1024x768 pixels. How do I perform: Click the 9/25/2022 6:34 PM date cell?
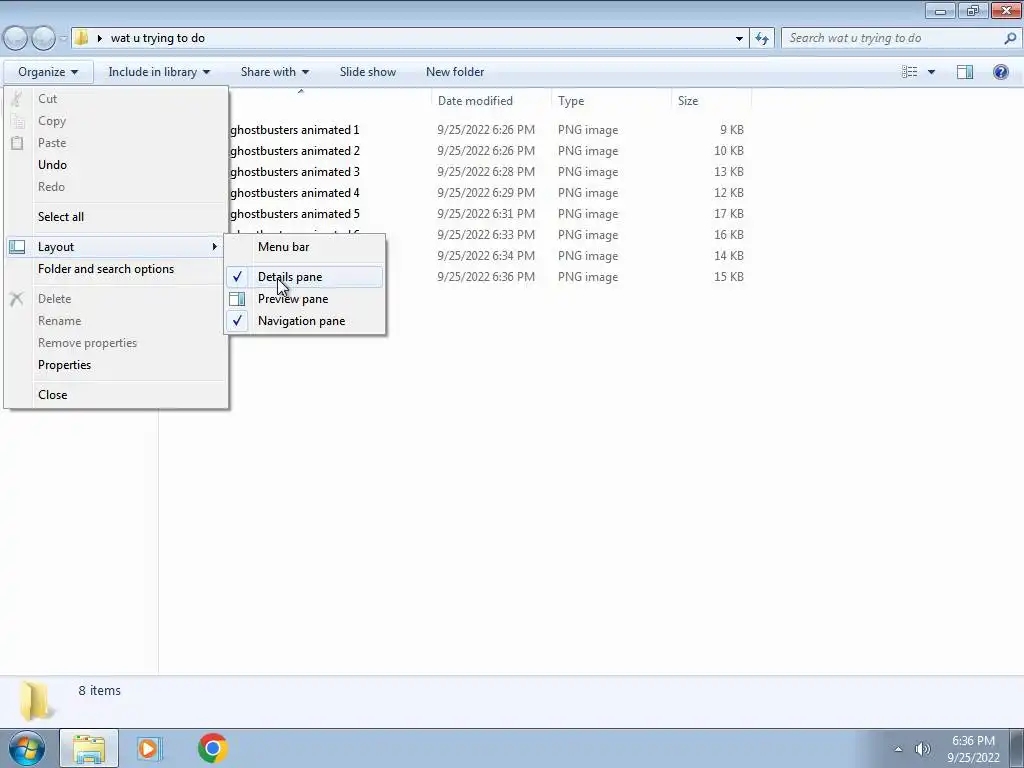[486, 256]
